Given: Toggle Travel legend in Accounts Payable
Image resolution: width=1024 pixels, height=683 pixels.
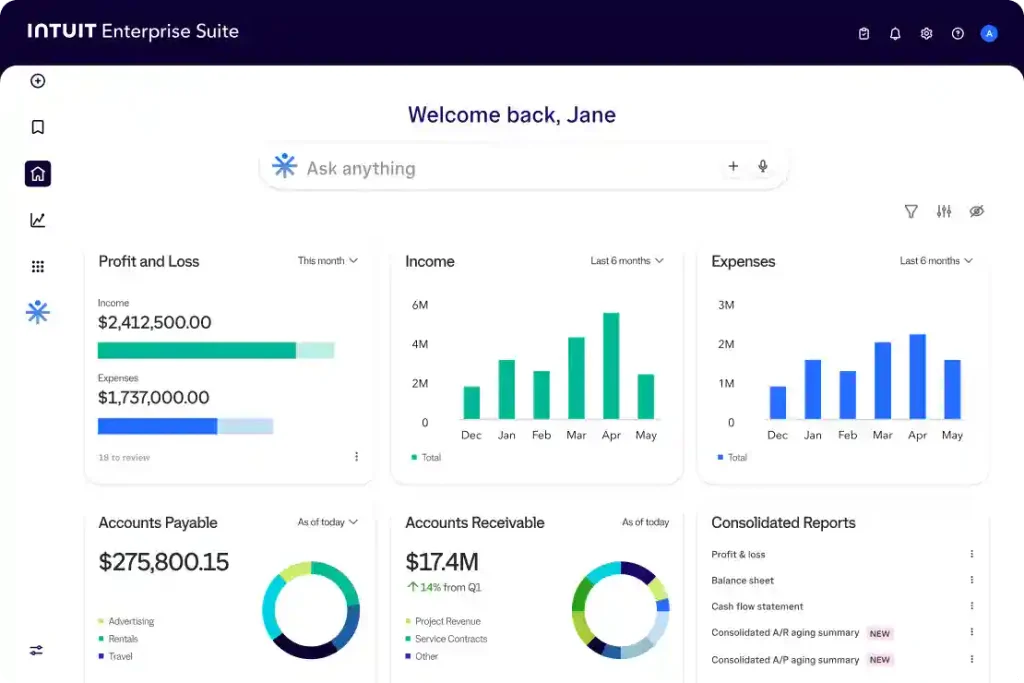Looking at the screenshot, I should 116,656.
